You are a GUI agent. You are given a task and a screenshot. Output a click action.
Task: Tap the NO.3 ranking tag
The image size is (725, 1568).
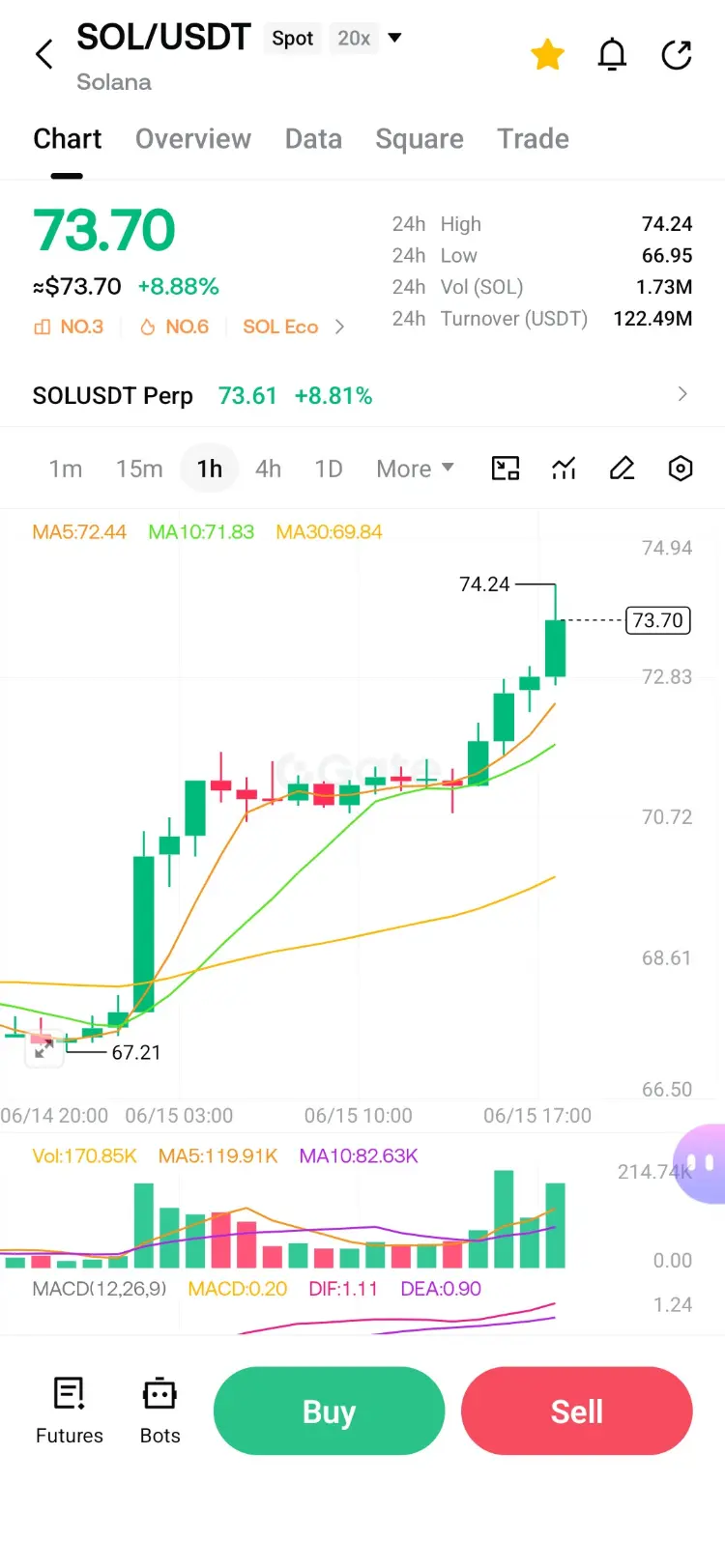point(69,327)
